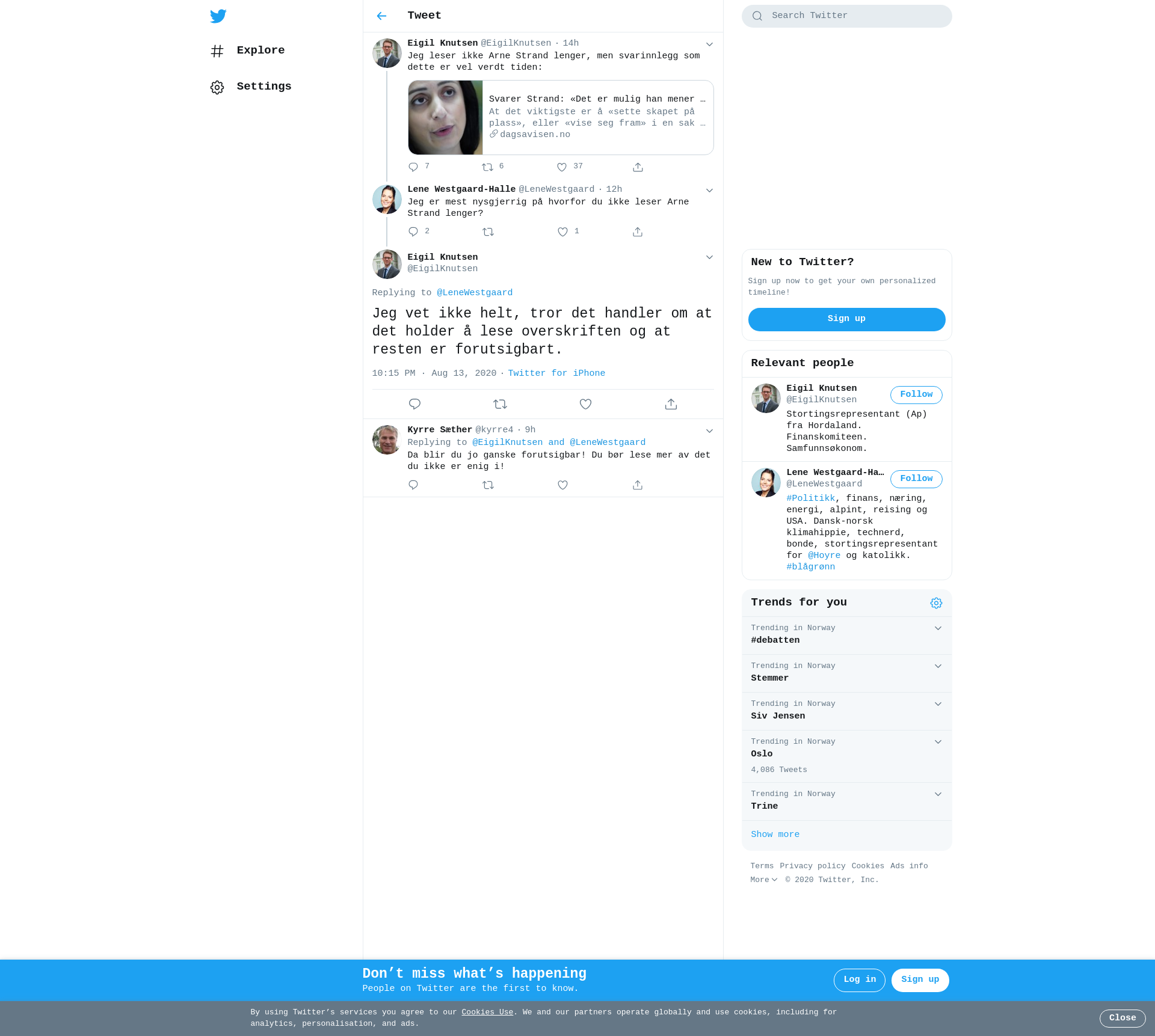
Task: Expand options chevron on Lene Westgaard-Halle's tweet
Action: pos(709,191)
